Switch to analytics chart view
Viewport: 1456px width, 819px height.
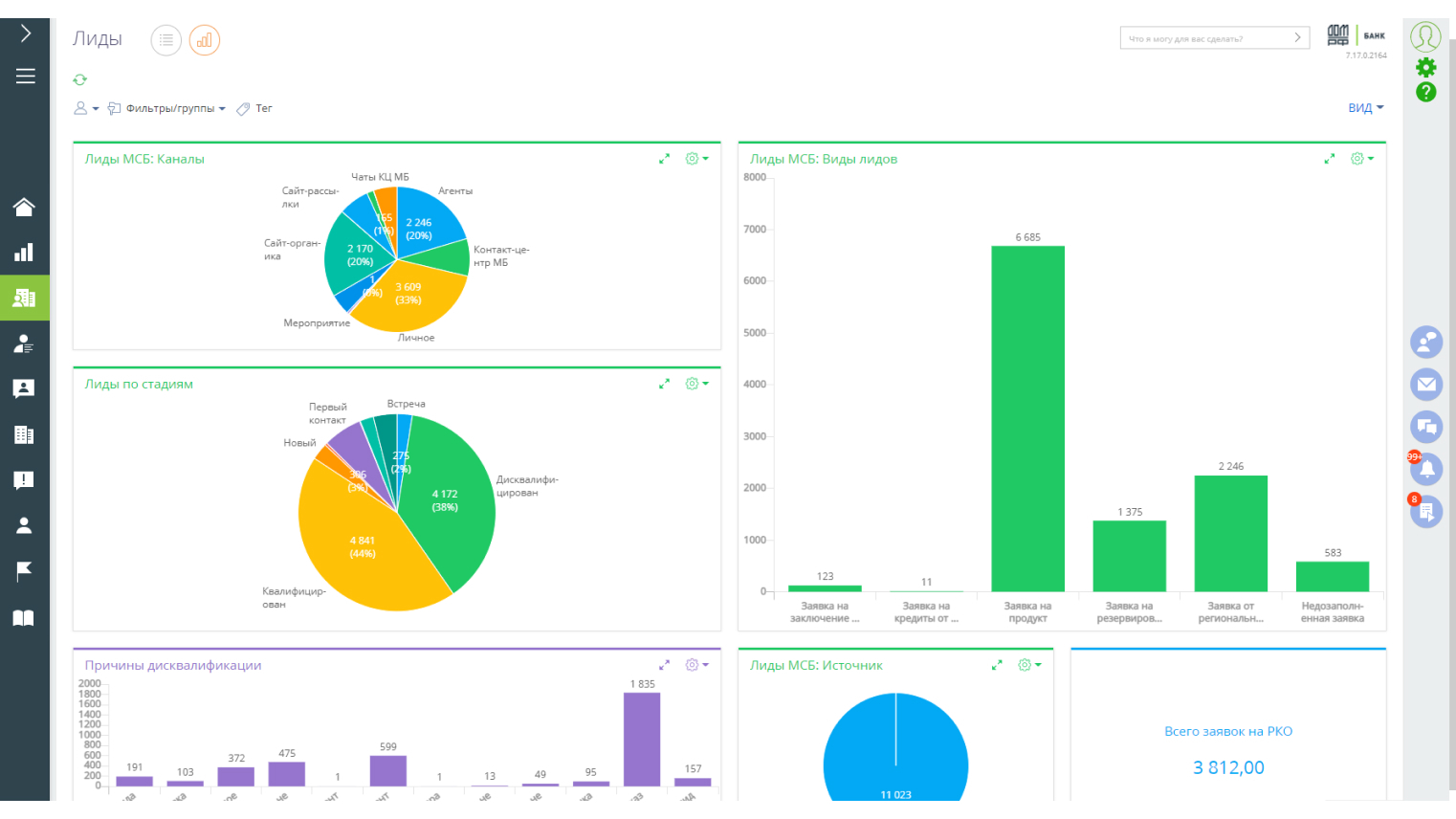(x=205, y=40)
